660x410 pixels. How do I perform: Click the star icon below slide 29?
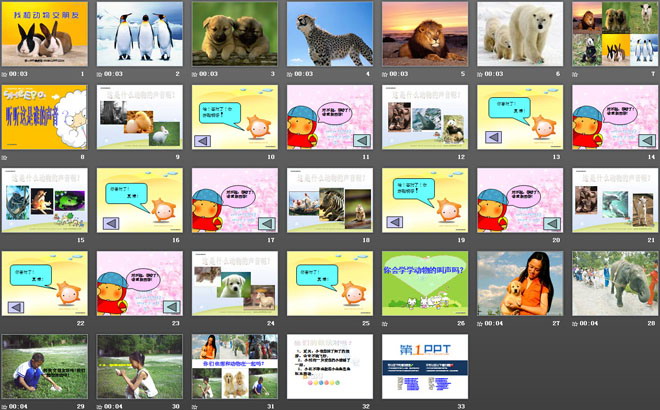[x=4, y=407]
